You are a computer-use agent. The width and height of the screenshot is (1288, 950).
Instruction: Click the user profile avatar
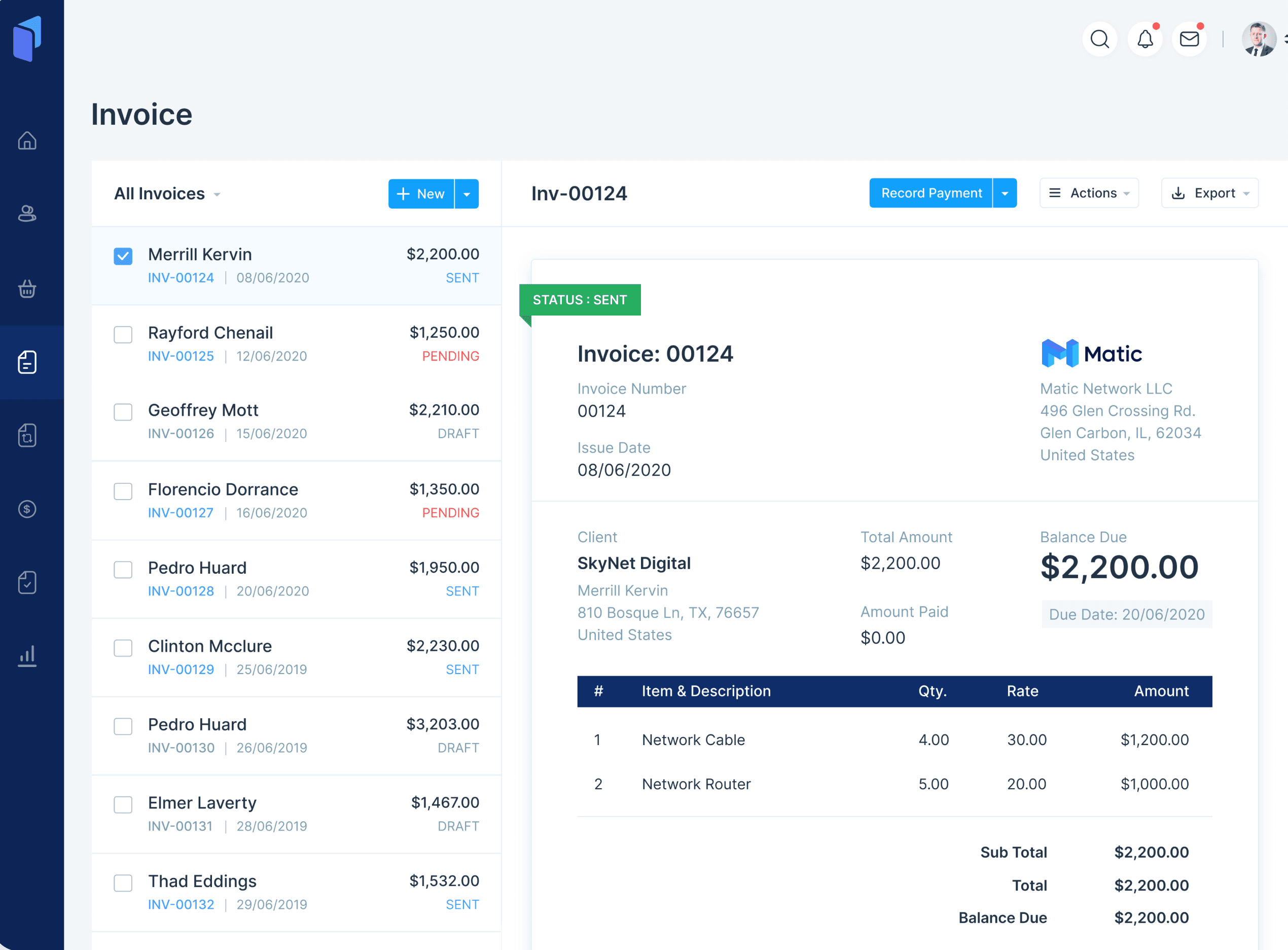tap(1258, 39)
